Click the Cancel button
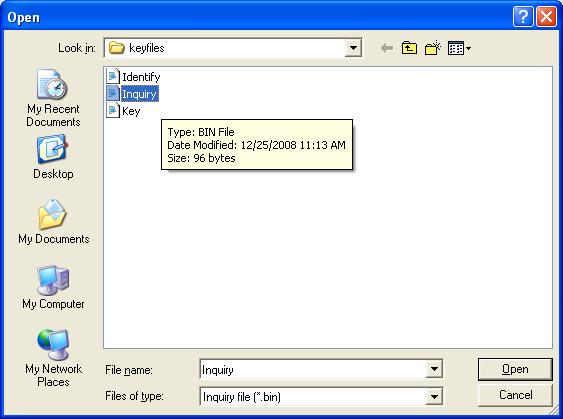Image resolution: width=563 pixels, height=419 pixels. (515, 395)
